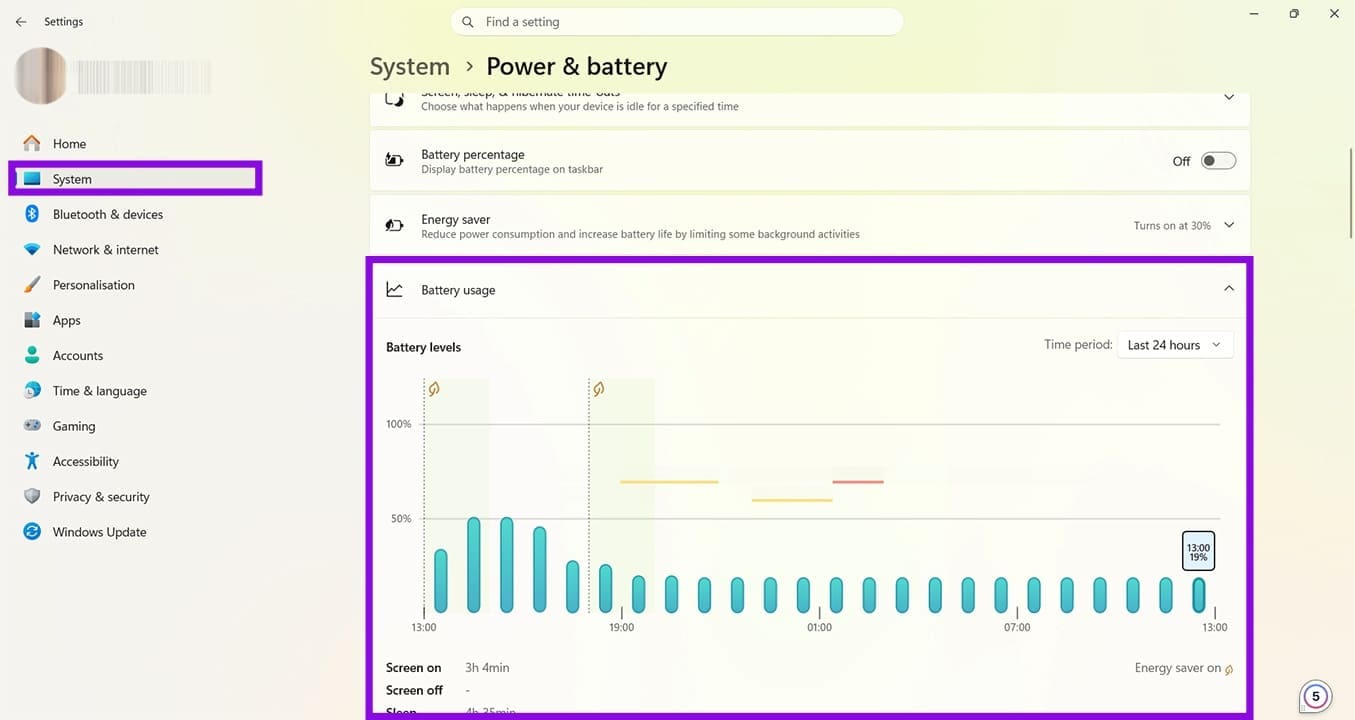This screenshot has height=720, width=1355.
Task: Open the Apps icon in the sidebar
Action: tap(32, 320)
